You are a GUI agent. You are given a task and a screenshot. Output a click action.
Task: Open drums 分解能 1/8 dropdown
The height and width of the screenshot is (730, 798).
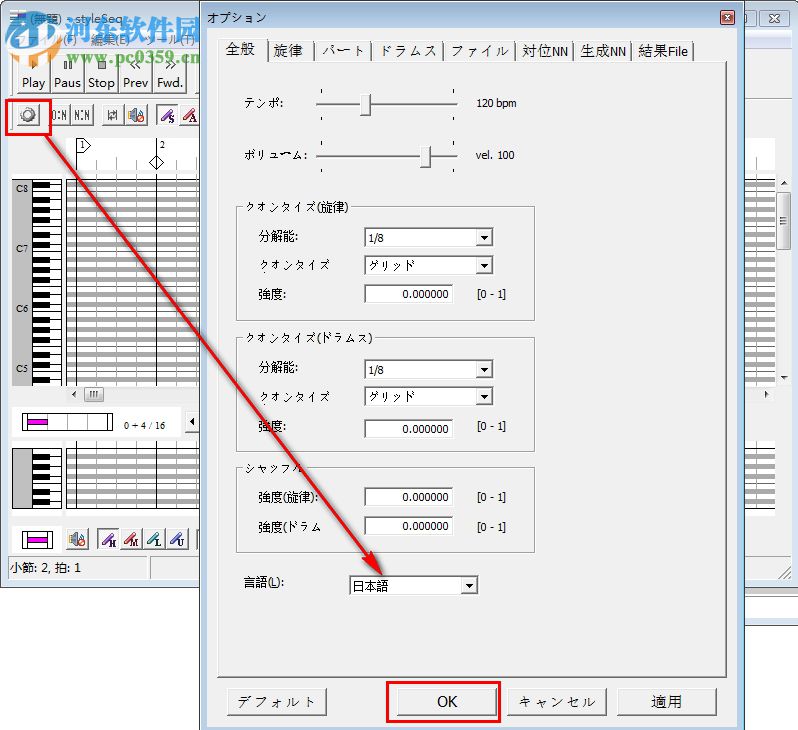coord(429,370)
